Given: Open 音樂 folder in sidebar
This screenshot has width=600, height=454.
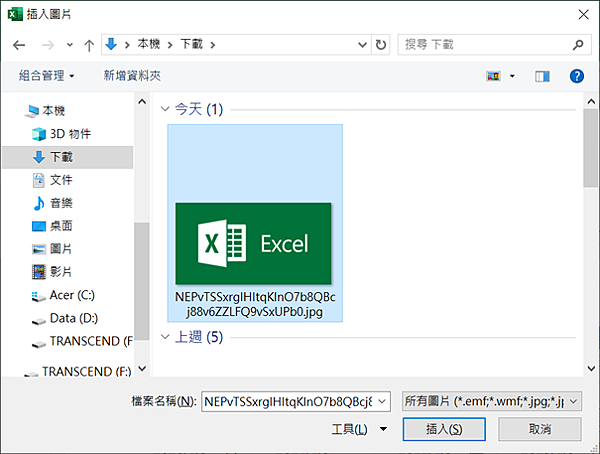Looking at the screenshot, I should [61, 203].
